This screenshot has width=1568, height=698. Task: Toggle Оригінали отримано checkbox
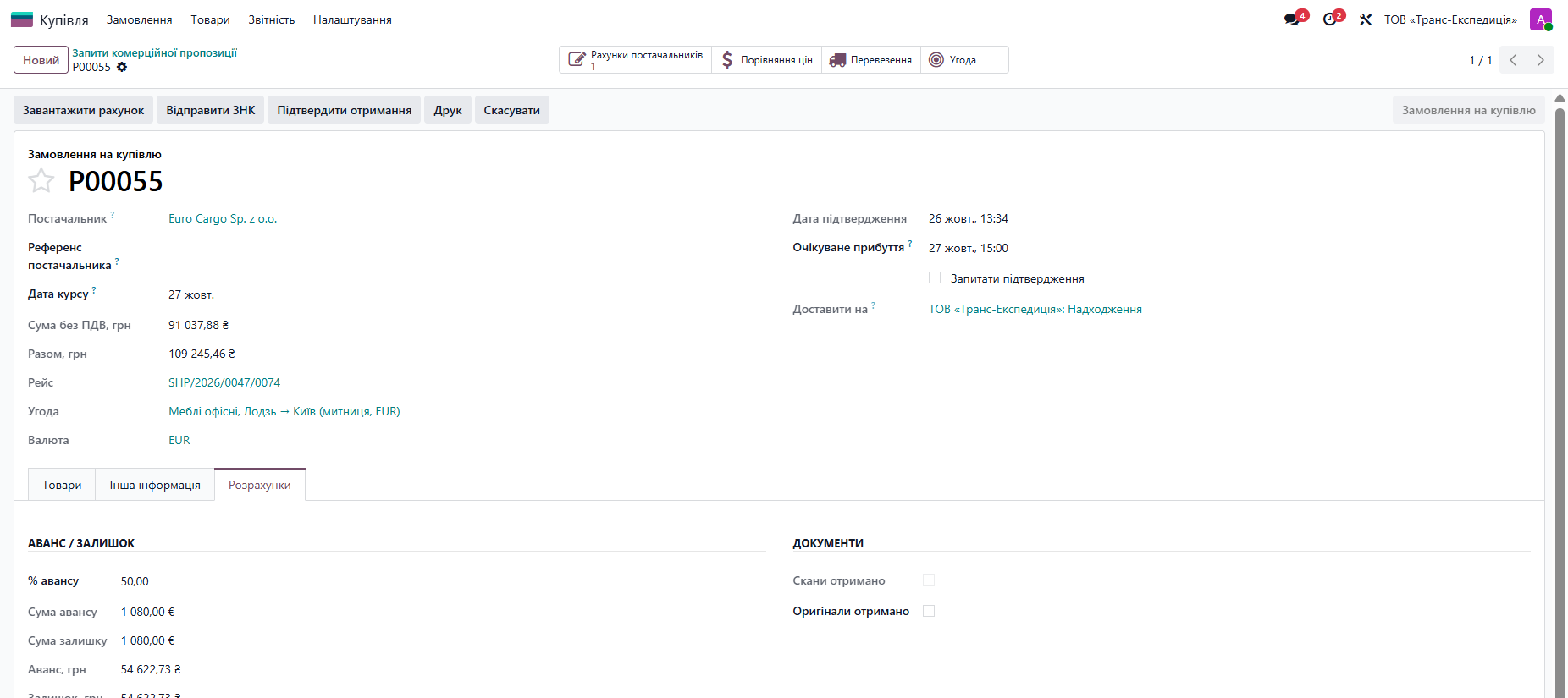(x=929, y=611)
